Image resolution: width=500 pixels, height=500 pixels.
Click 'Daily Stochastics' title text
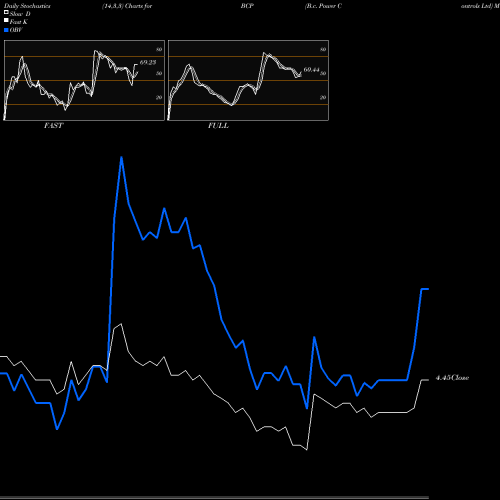coord(27,6)
